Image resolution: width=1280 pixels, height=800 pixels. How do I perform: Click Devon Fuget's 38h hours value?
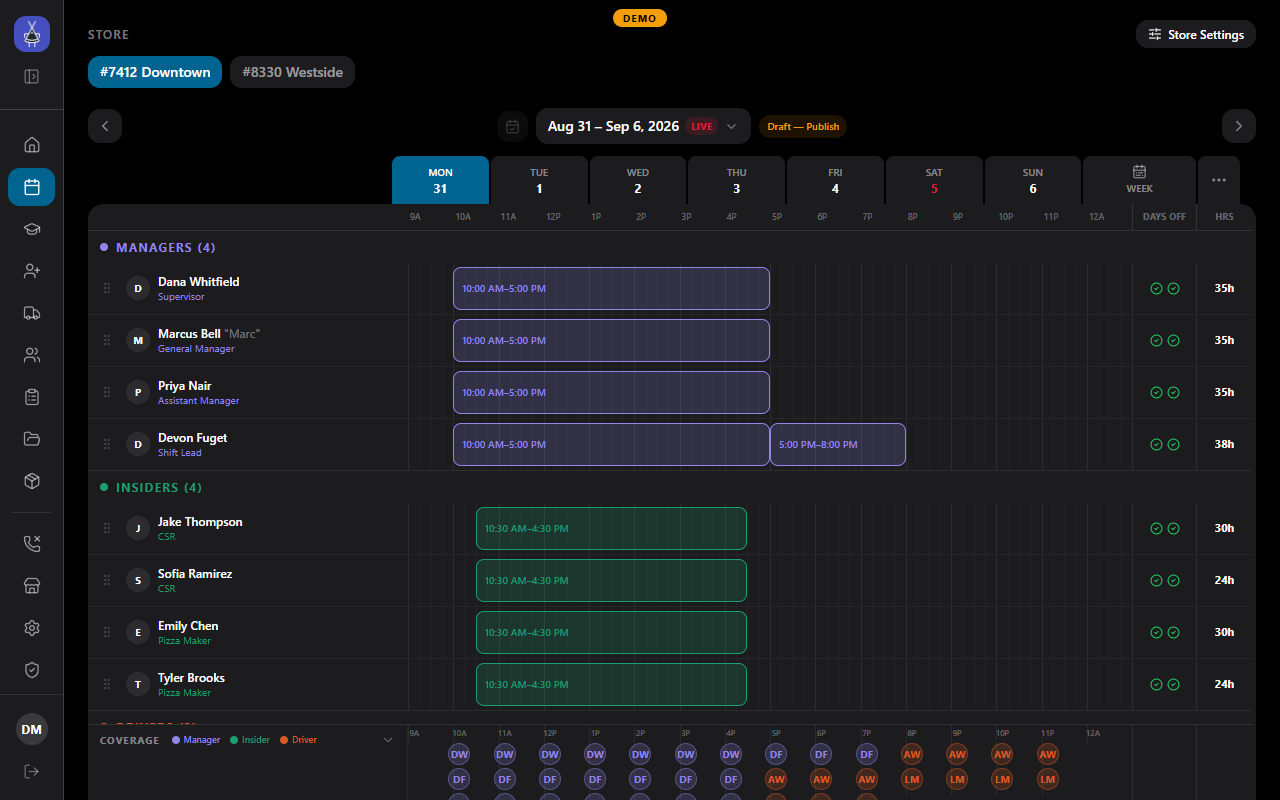point(1224,444)
